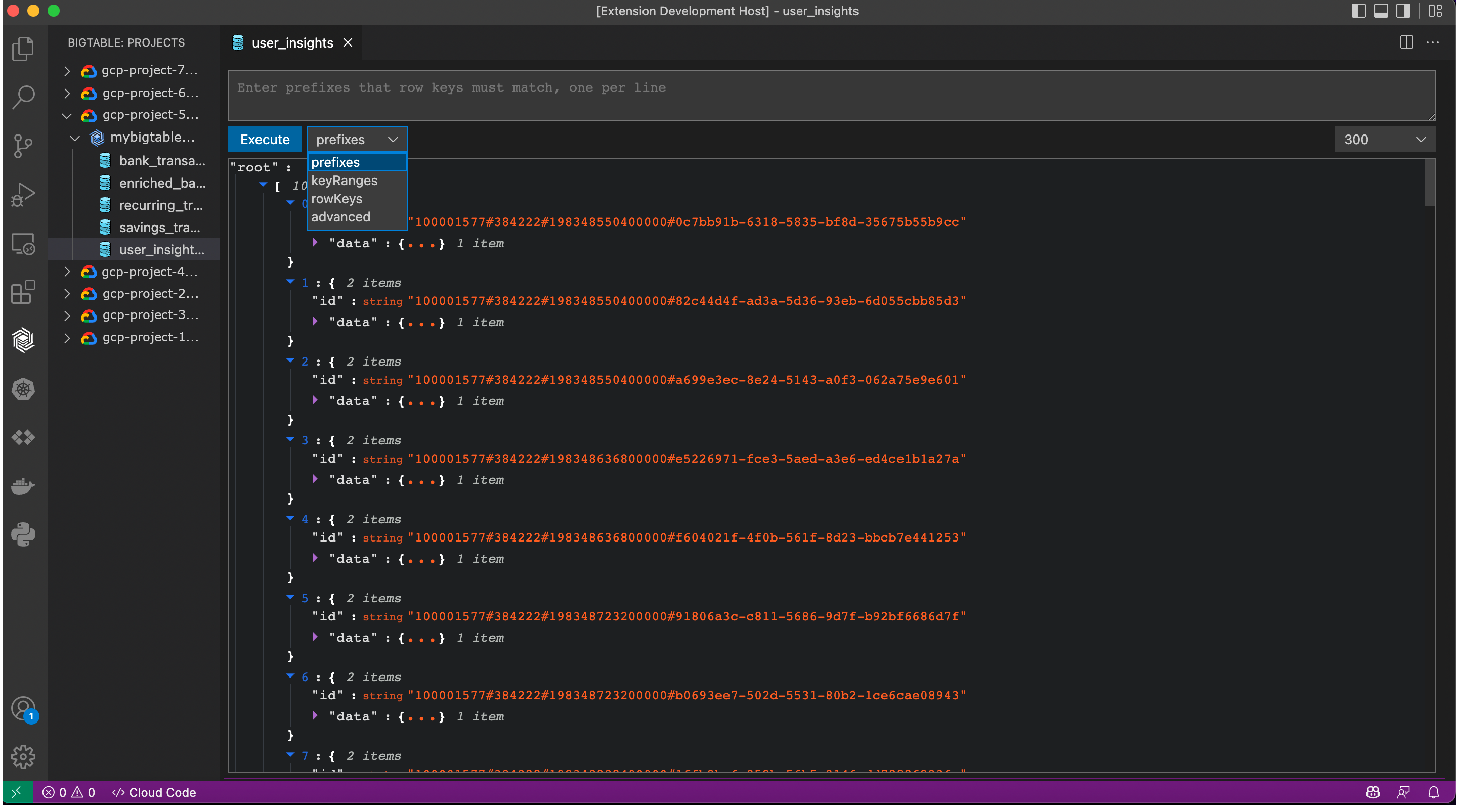Open Copilot status icon in status bar
Screen dimensions: 1457x812
pos(1373,793)
